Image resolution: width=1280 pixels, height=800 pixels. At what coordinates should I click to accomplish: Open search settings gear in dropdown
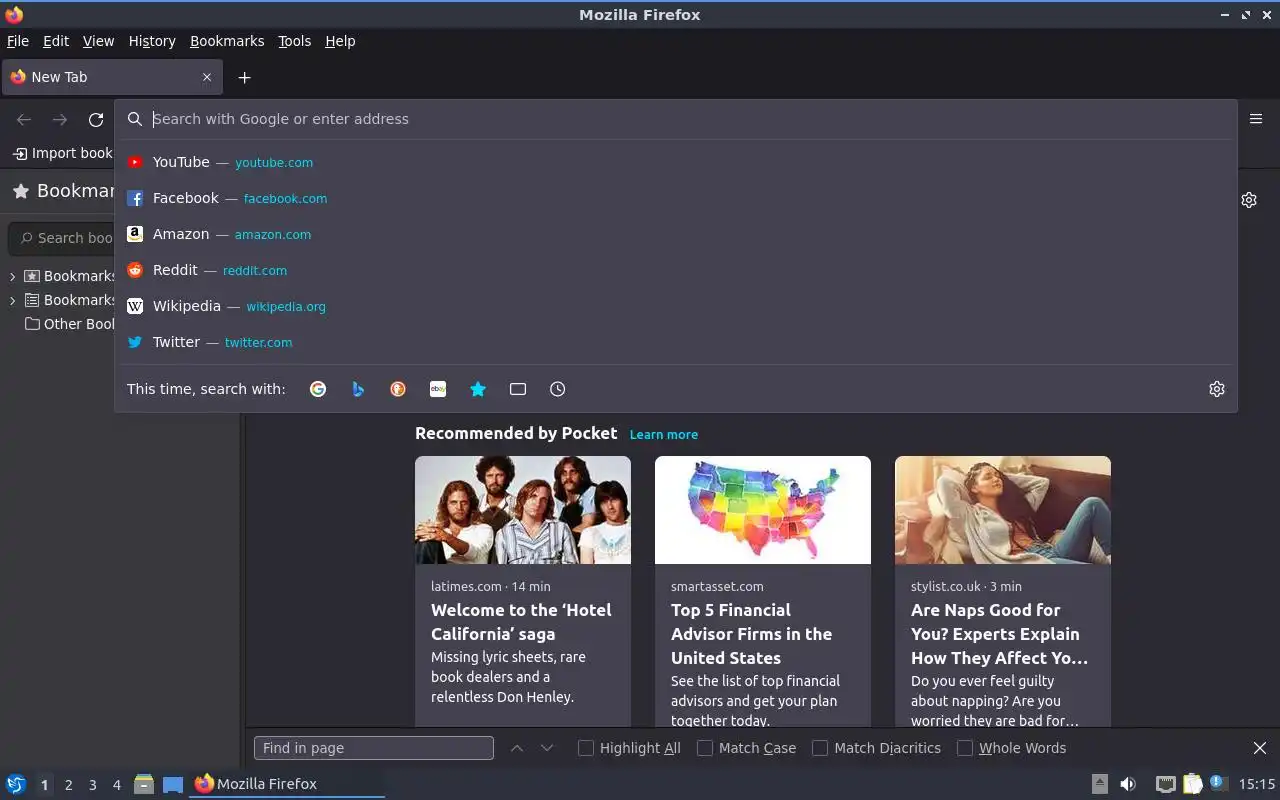1217,389
